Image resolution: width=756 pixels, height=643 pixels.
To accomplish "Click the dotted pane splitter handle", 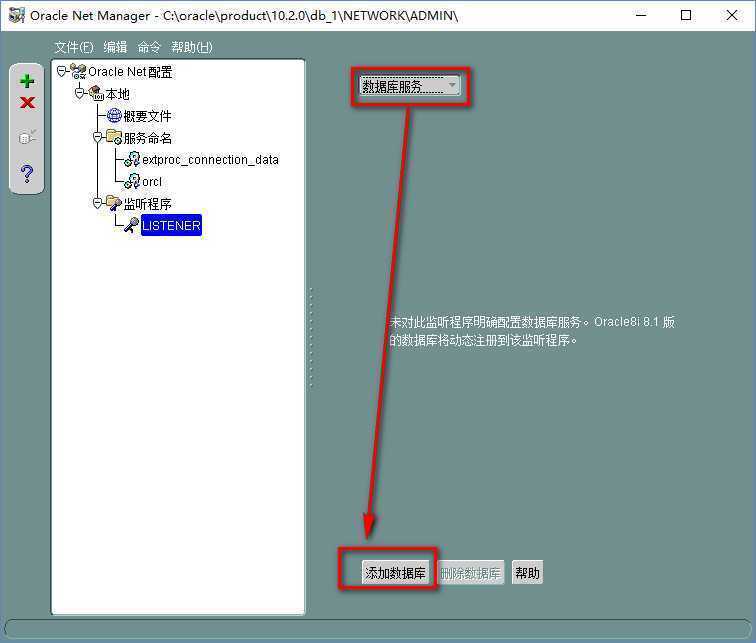I will pyautogui.click(x=311, y=337).
